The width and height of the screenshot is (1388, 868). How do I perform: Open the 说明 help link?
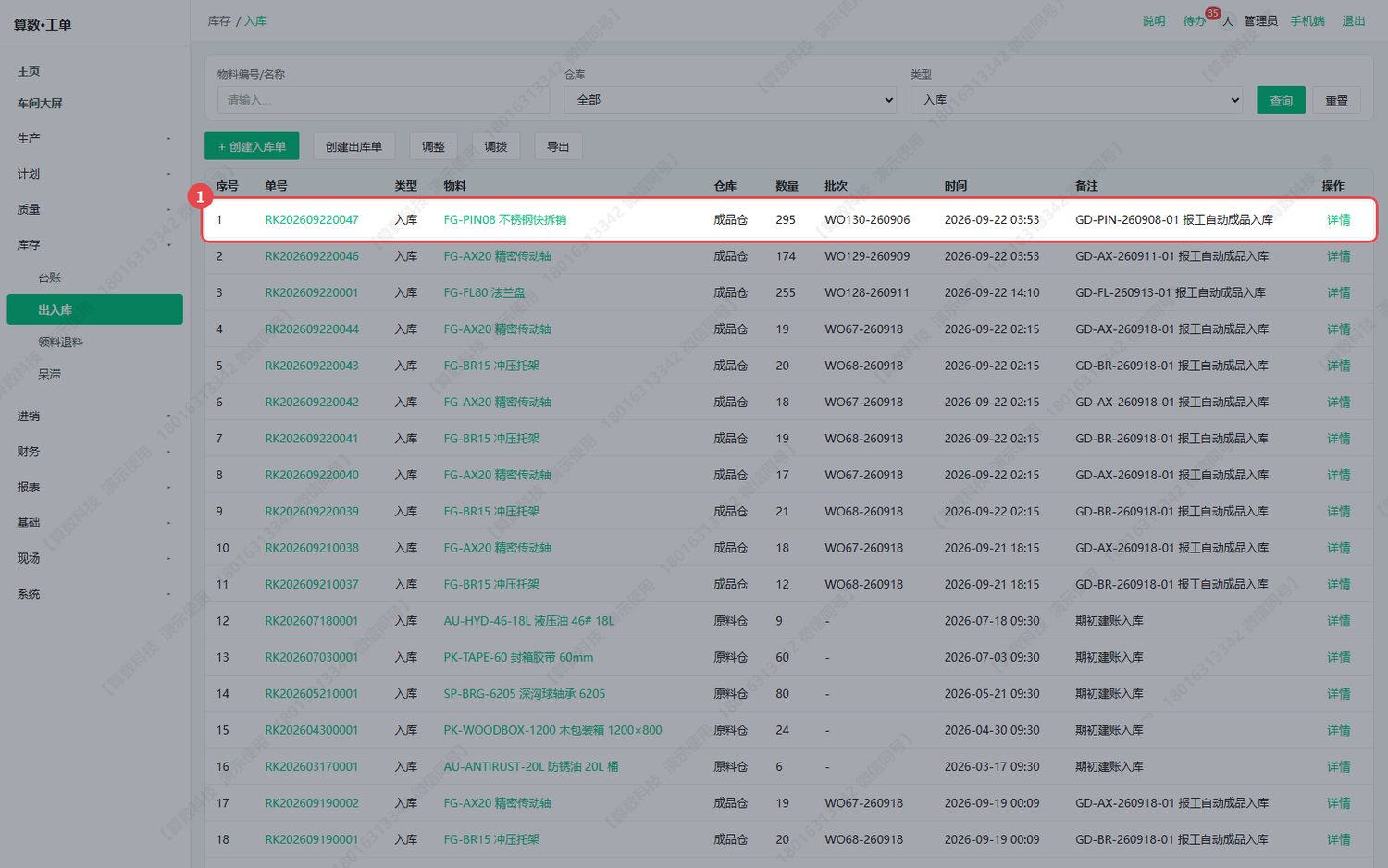pyautogui.click(x=1153, y=21)
